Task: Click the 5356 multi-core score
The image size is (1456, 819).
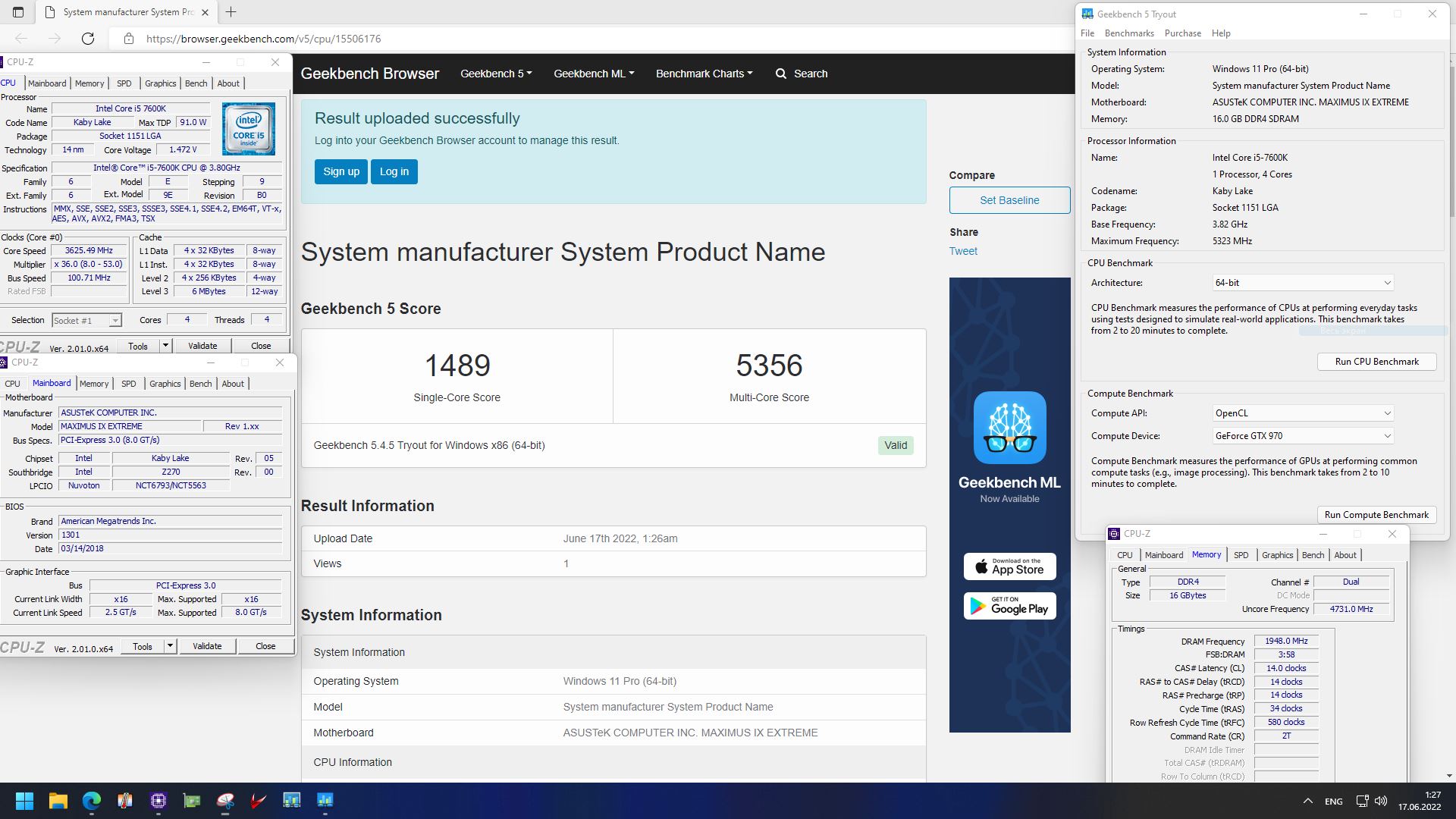Action: pyautogui.click(x=769, y=366)
